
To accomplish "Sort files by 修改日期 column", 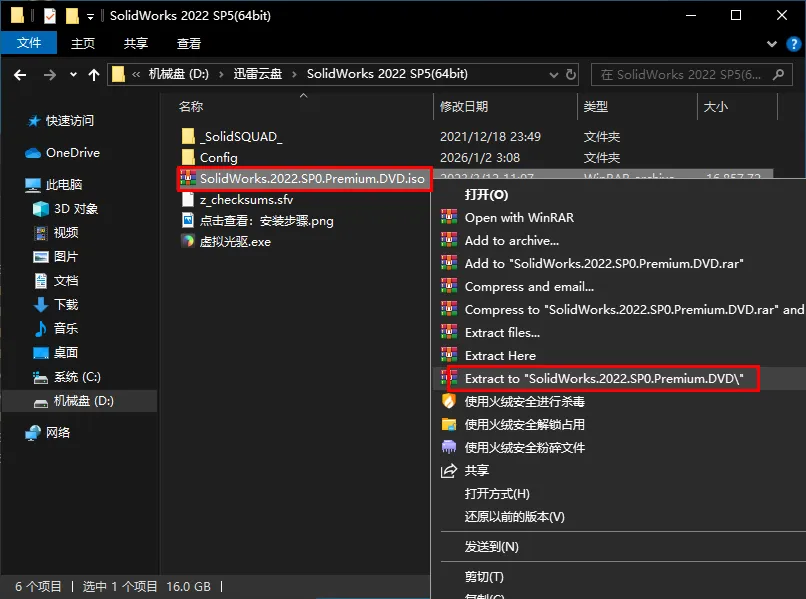I will click(464, 106).
